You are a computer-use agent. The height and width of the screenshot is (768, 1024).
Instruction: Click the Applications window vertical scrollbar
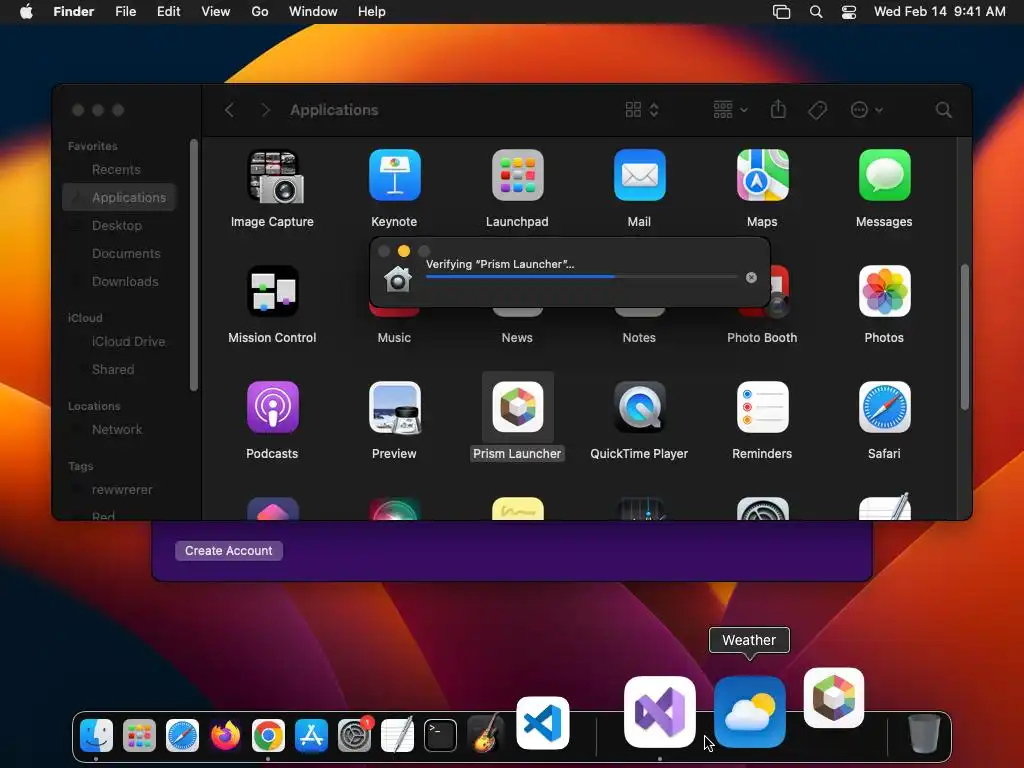965,337
